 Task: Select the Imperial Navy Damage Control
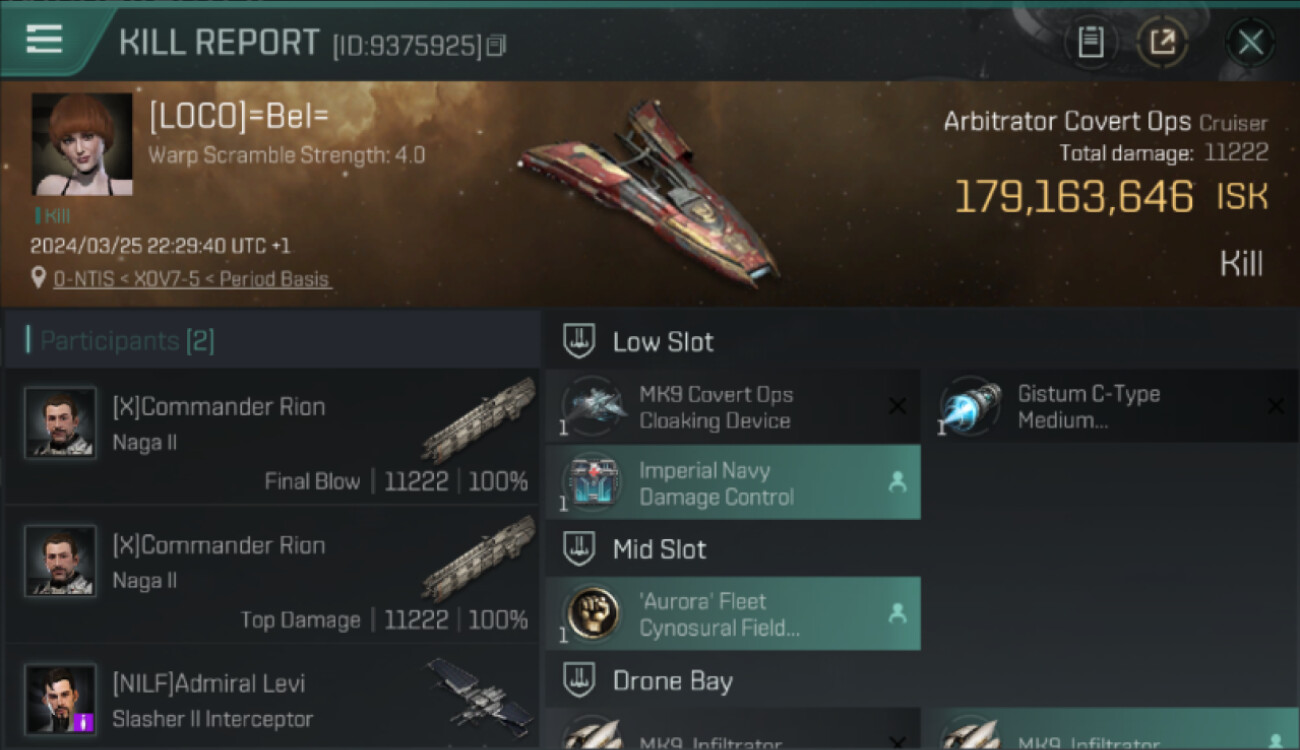click(733, 483)
